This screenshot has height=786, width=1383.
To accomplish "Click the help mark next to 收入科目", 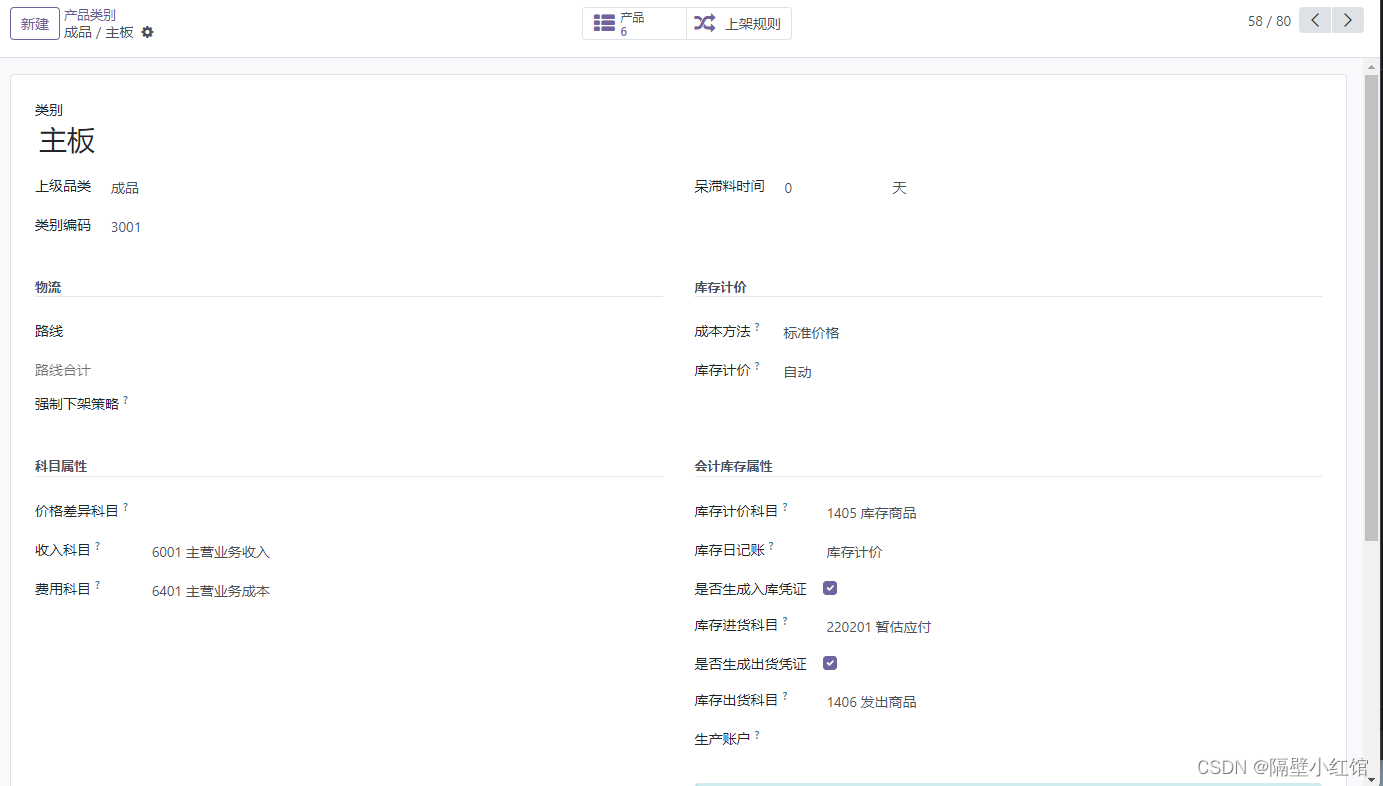I will 97,546.
